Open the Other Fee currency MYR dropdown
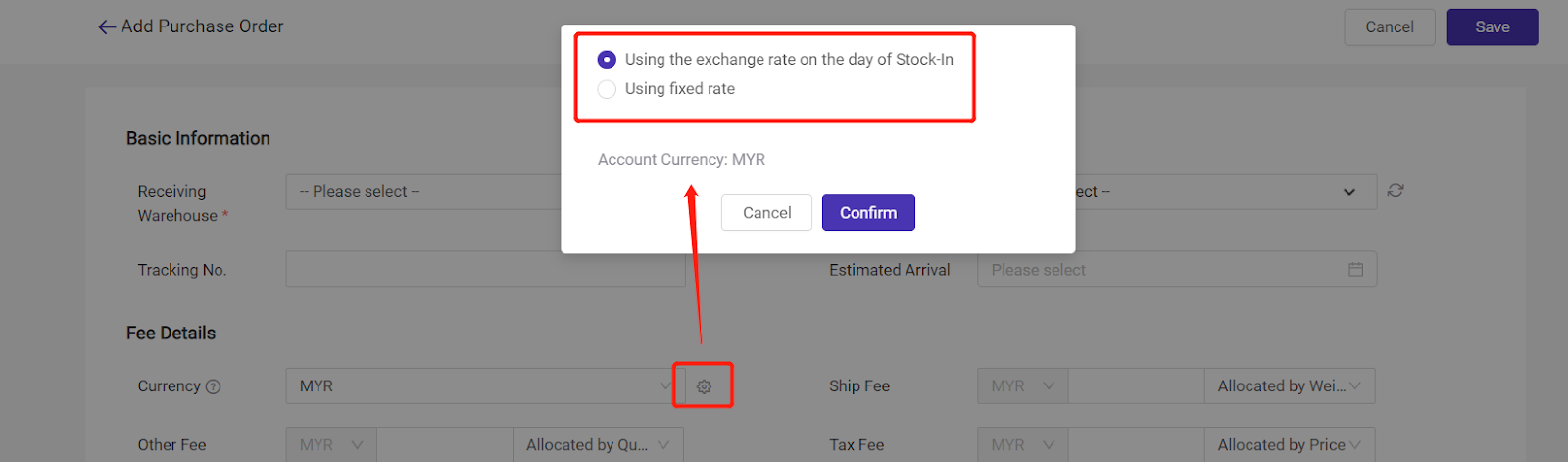The image size is (1568, 462). point(330,445)
